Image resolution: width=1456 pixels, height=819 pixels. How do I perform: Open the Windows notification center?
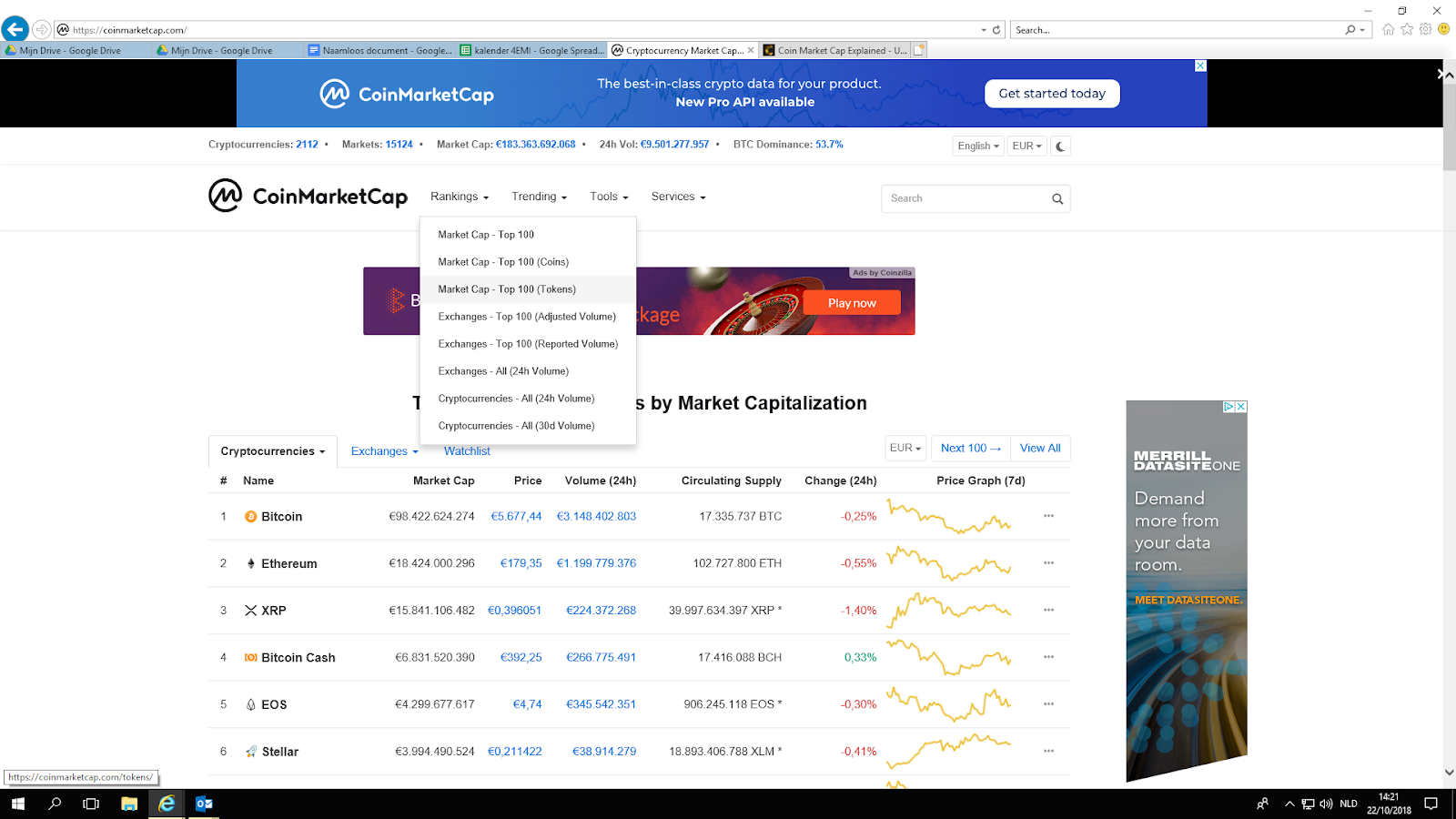click(x=1431, y=804)
